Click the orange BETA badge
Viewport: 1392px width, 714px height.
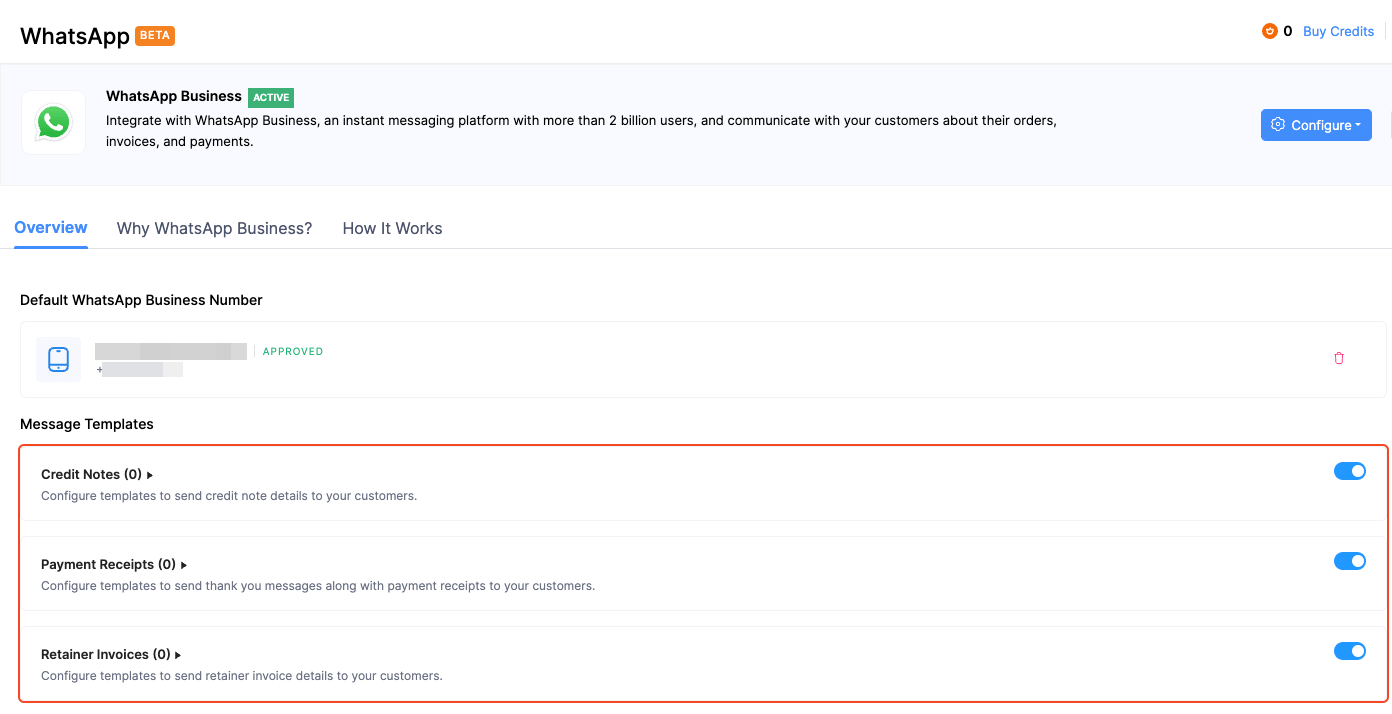(x=155, y=36)
